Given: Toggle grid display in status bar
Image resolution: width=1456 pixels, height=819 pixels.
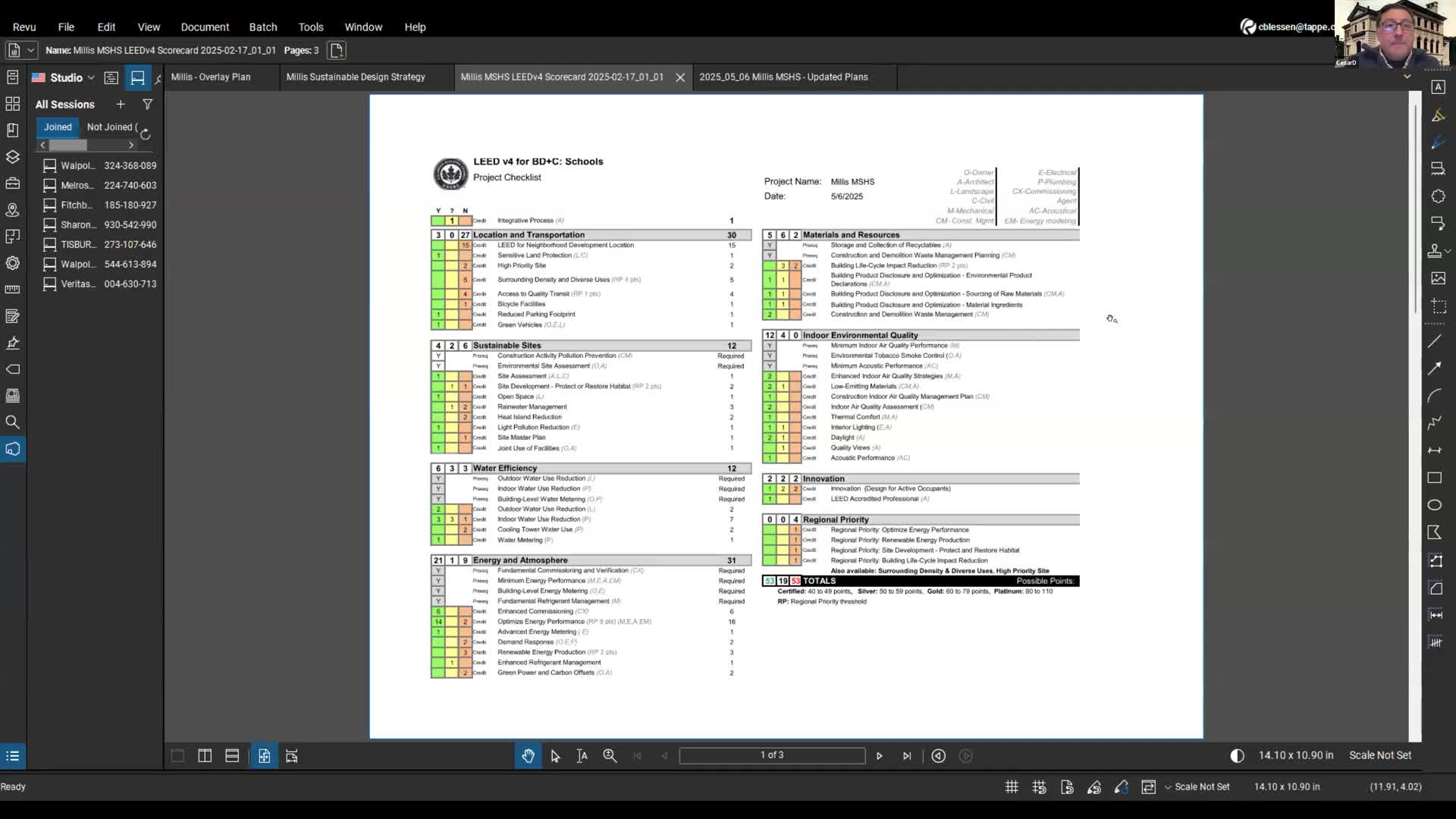Looking at the screenshot, I should coord(1012,787).
